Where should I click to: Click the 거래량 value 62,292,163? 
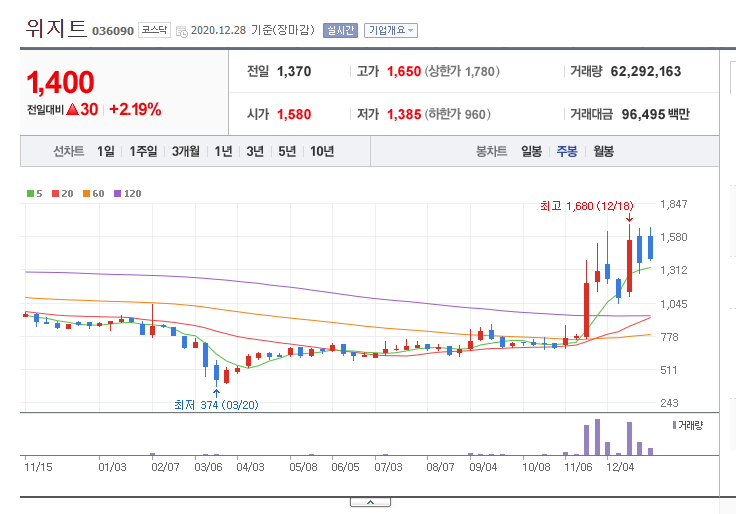(x=645, y=71)
